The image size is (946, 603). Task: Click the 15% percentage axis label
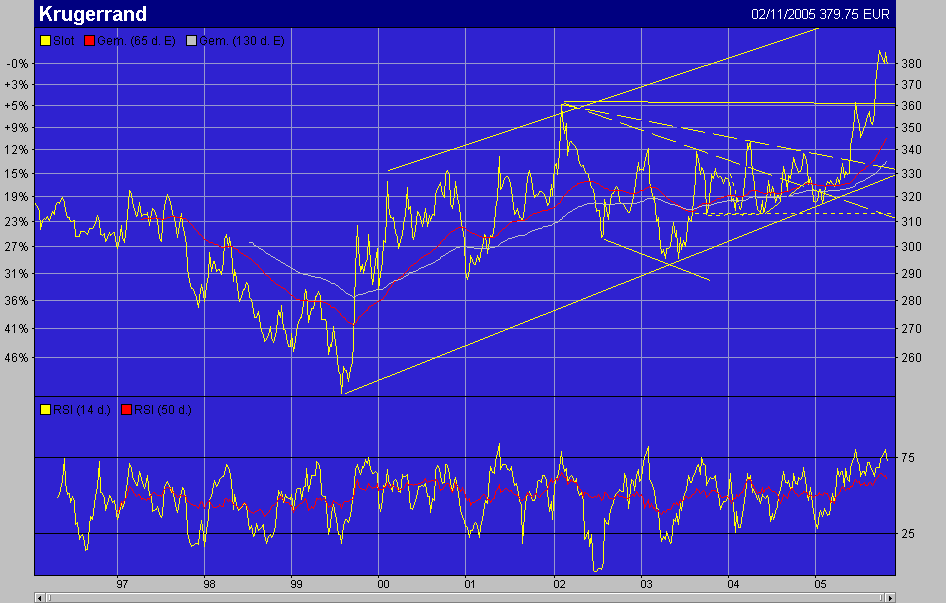(x=17, y=174)
